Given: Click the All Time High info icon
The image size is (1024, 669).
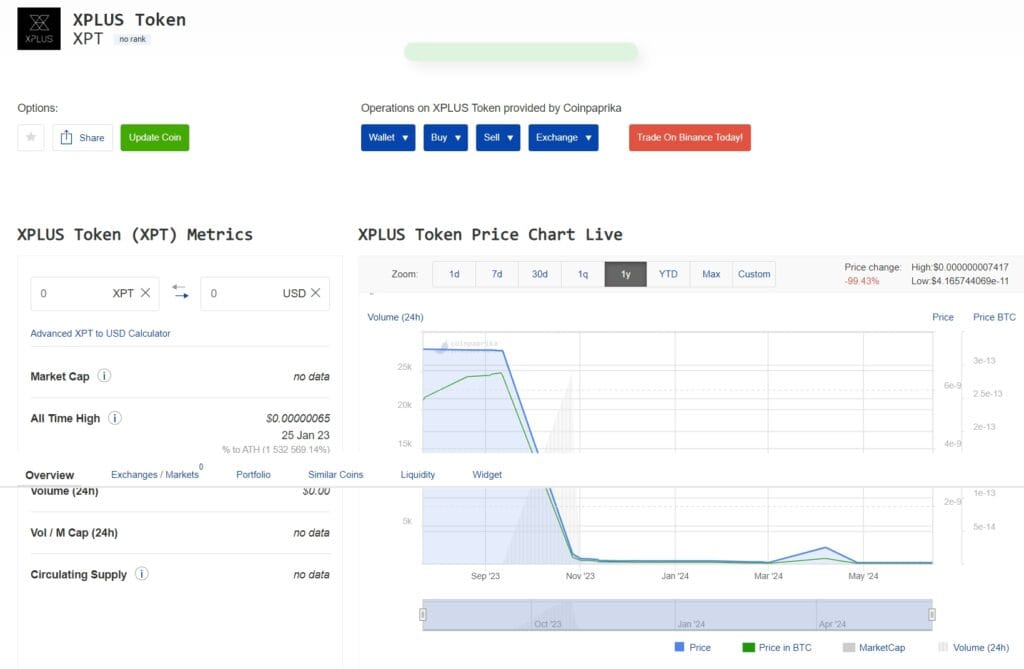Looking at the screenshot, I should [x=115, y=417].
